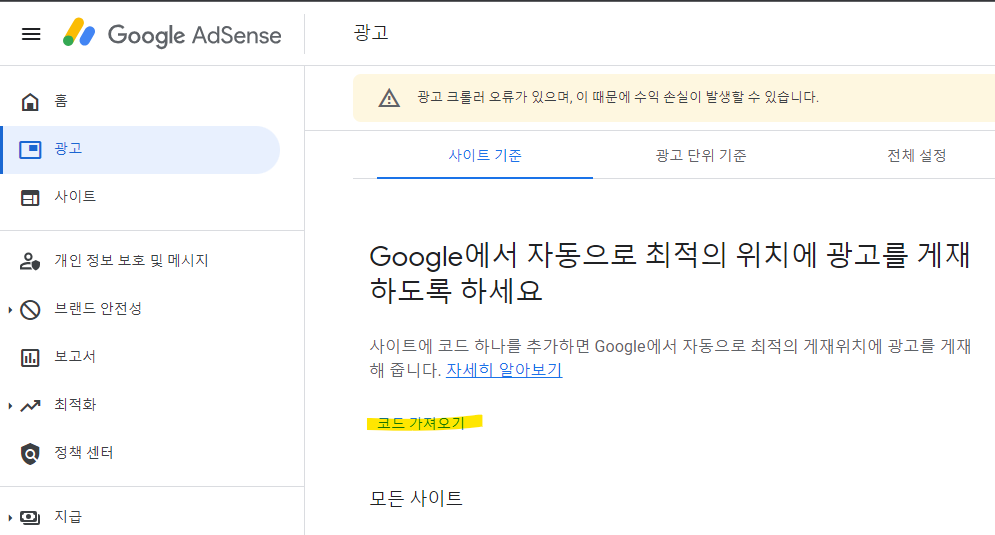Expand the 브랜드 안전성 submenu arrow
The width and height of the screenshot is (995, 535).
click(10, 310)
